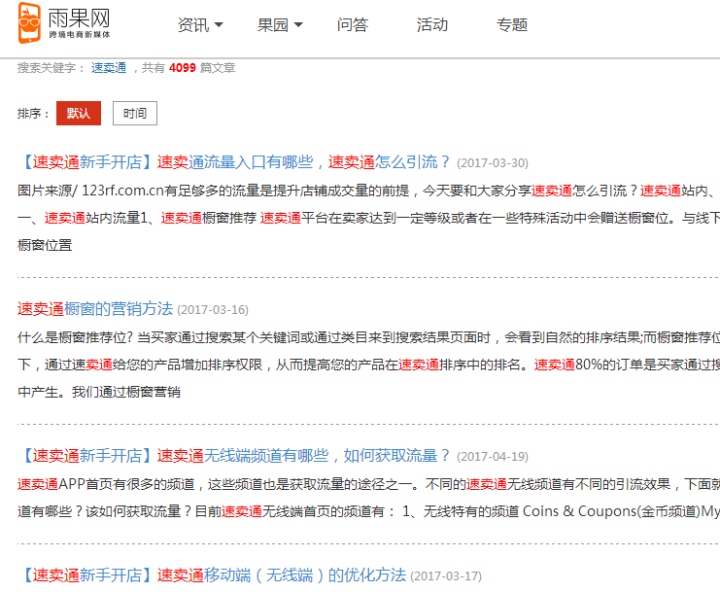Image resolution: width=720 pixels, height=592 pixels.
Task: Click 【速卖通新手开店】 tag in the 移动端 result
Action: coord(86,575)
